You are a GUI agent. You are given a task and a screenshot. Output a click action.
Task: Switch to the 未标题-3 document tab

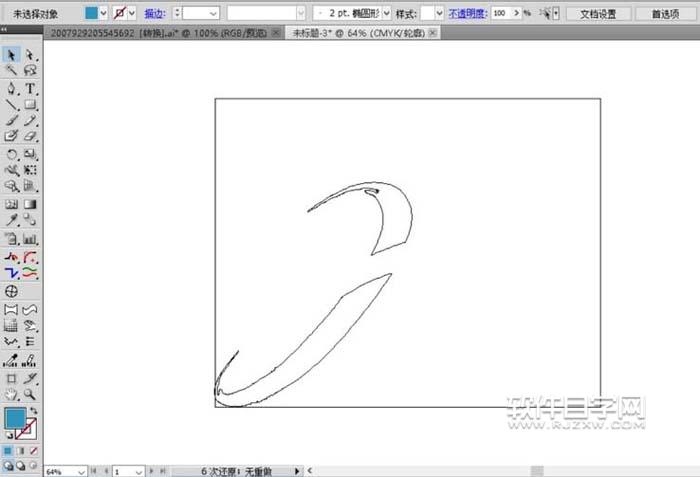pos(358,33)
